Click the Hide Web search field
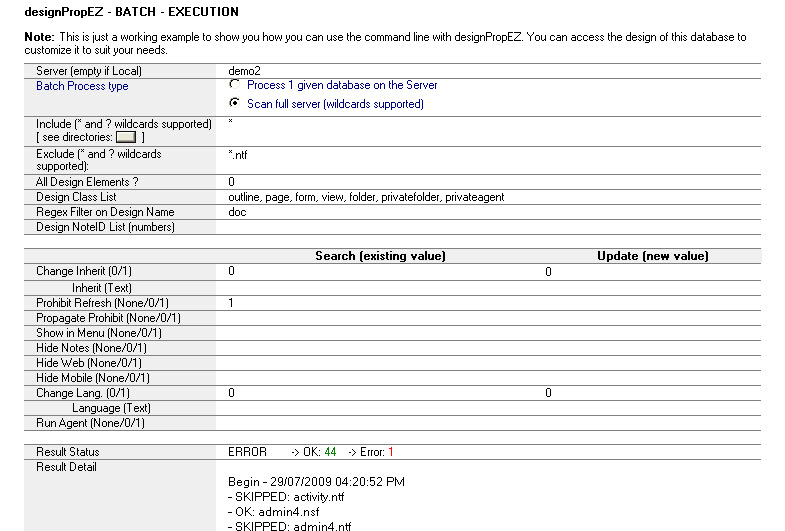Image resolution: width=785 pixels, height=531 pixels. [380, 362]
